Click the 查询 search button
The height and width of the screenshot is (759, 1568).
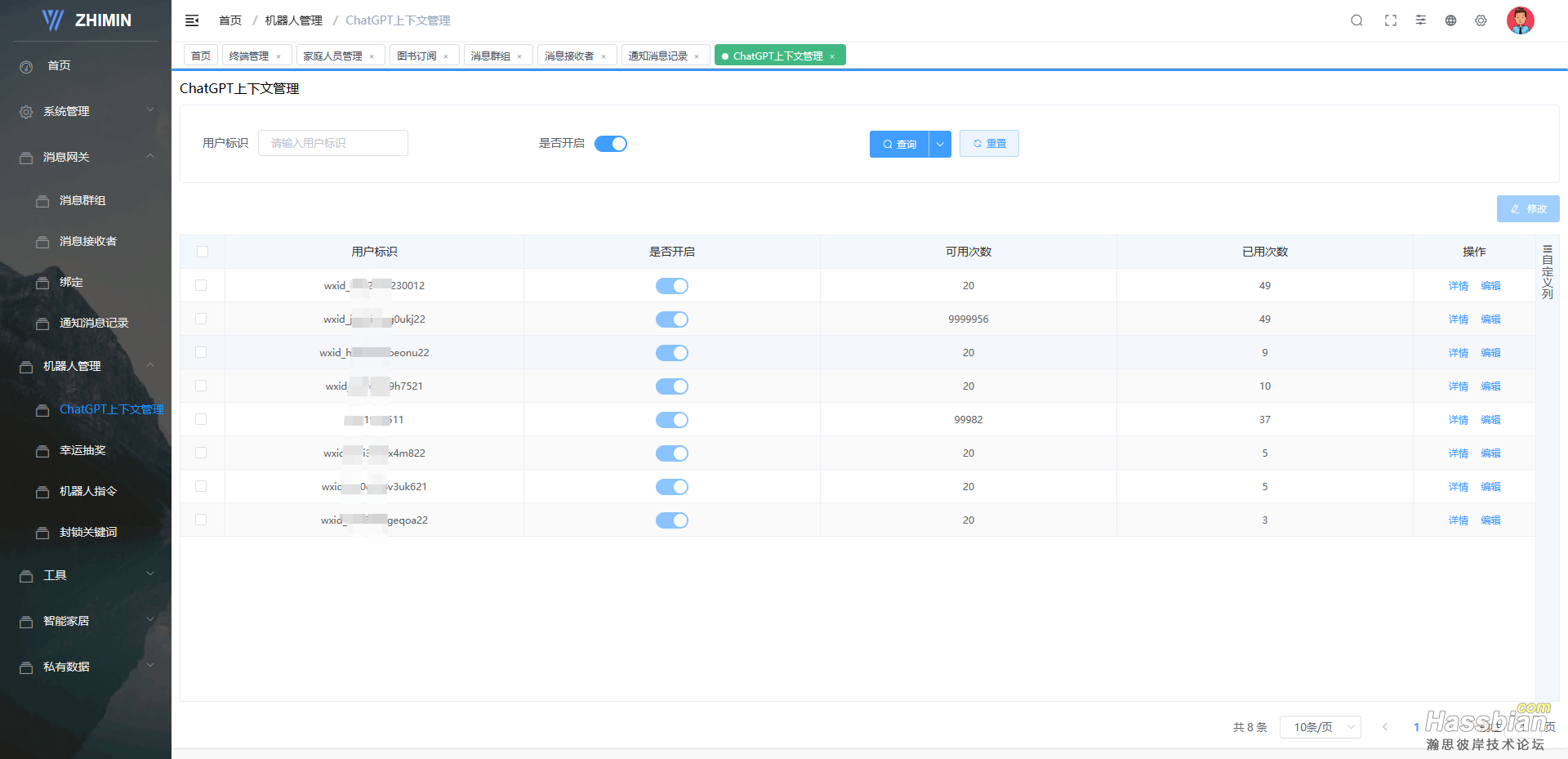[899, 144]
